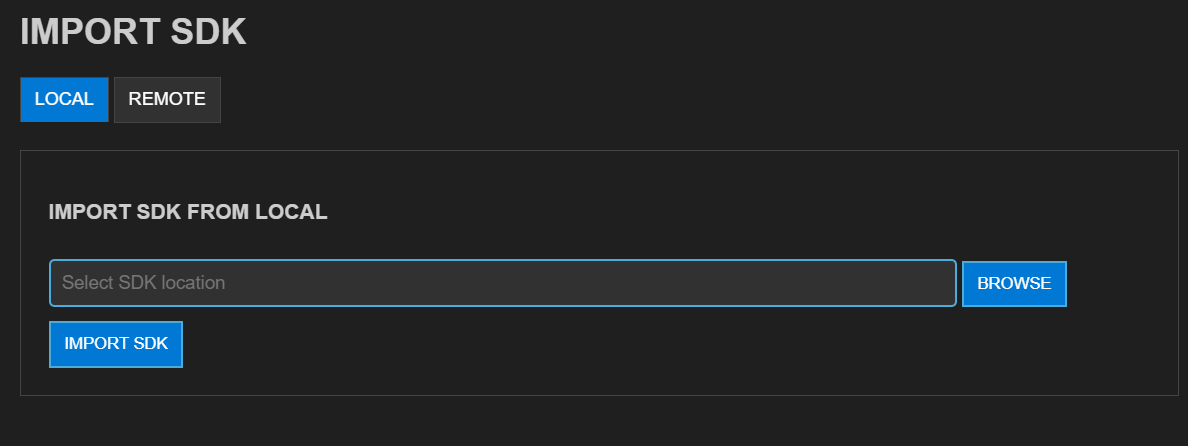
Task: Place cursor in the SDK path input
Action: pos(502,283)
